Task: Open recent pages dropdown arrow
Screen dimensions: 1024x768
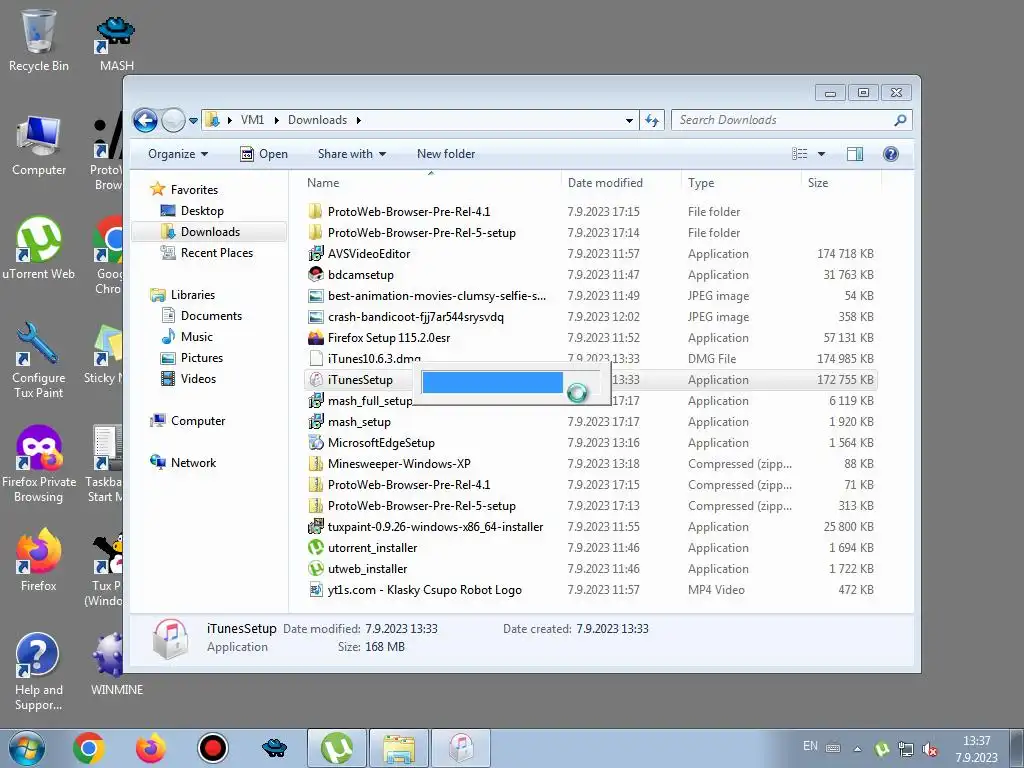Action: [x=193, y=121]
